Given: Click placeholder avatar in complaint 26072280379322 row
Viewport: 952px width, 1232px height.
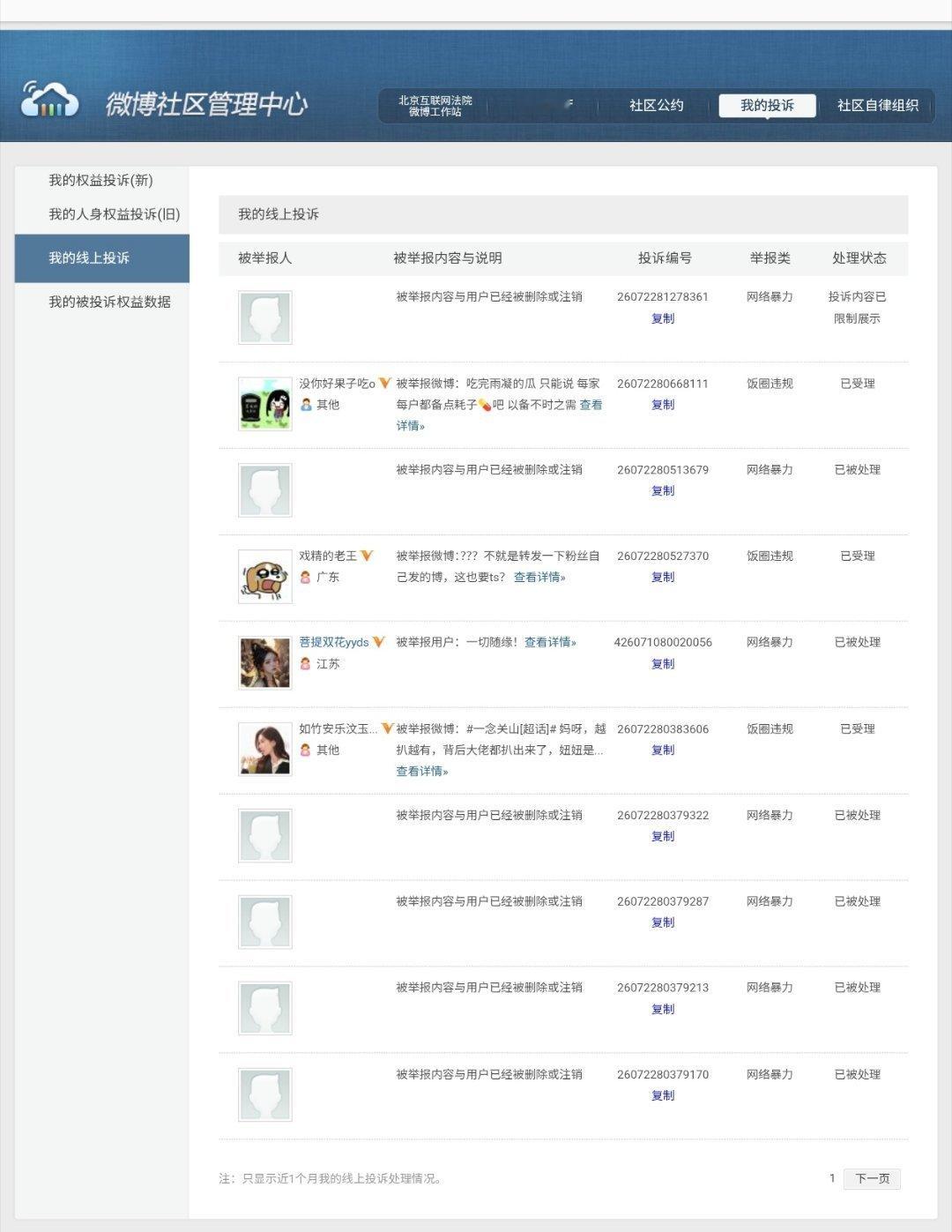Looking at the screenshot, I should click(x=264, y=836).
